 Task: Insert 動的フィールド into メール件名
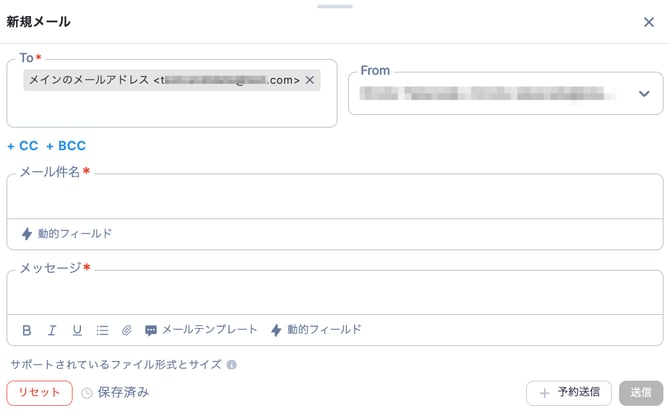(67, 234)
